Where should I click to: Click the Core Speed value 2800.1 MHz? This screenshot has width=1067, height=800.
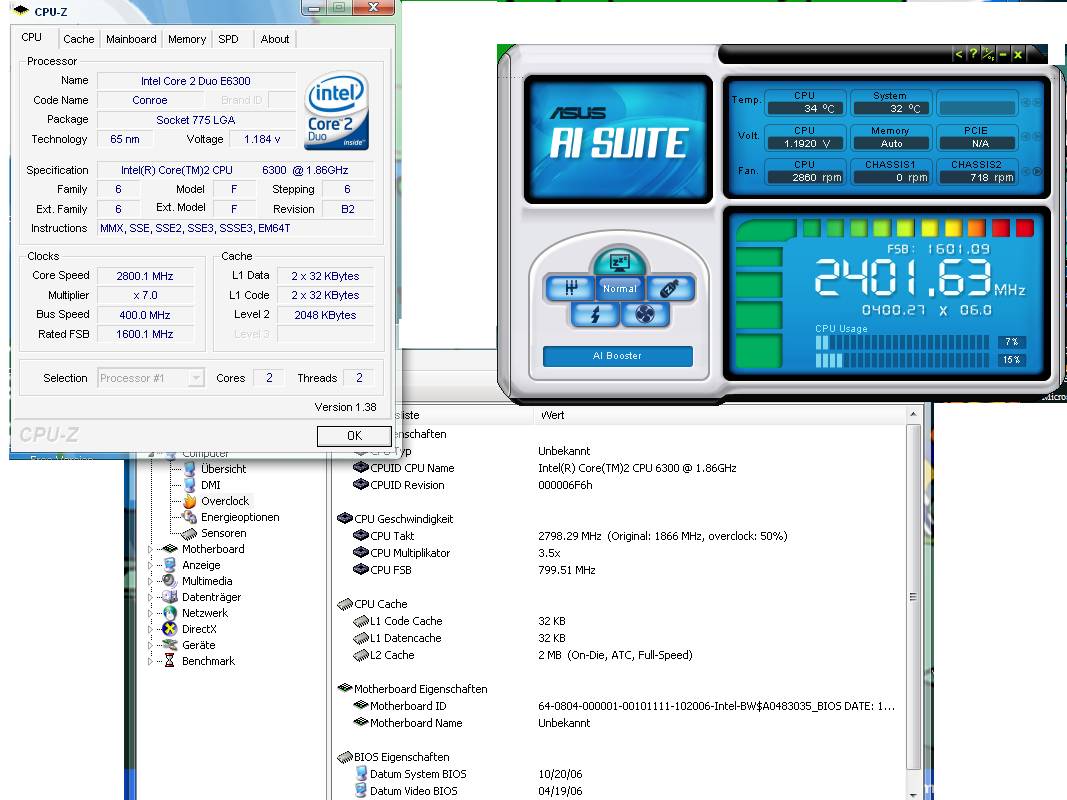coord(145,276)
